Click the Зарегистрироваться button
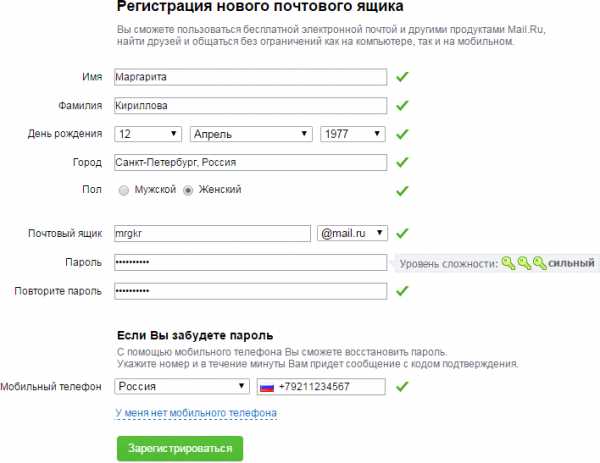 coord(180,448)
